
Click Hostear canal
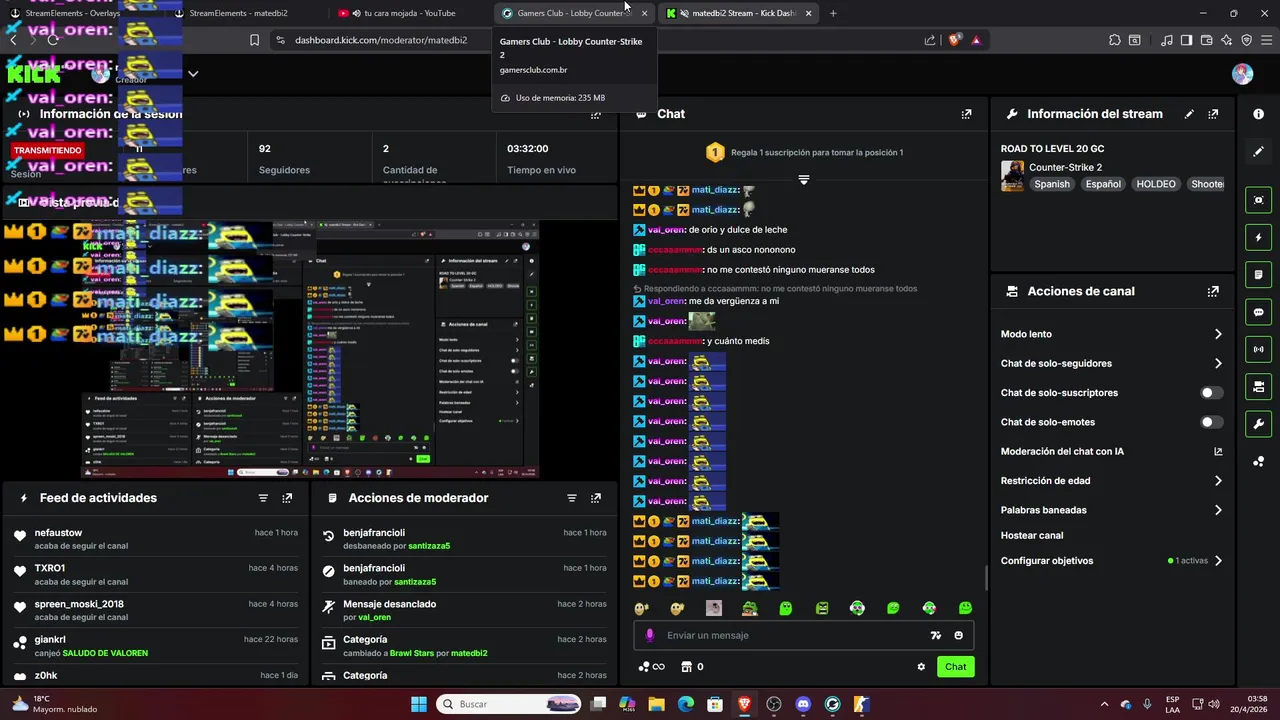[1032, 536]
